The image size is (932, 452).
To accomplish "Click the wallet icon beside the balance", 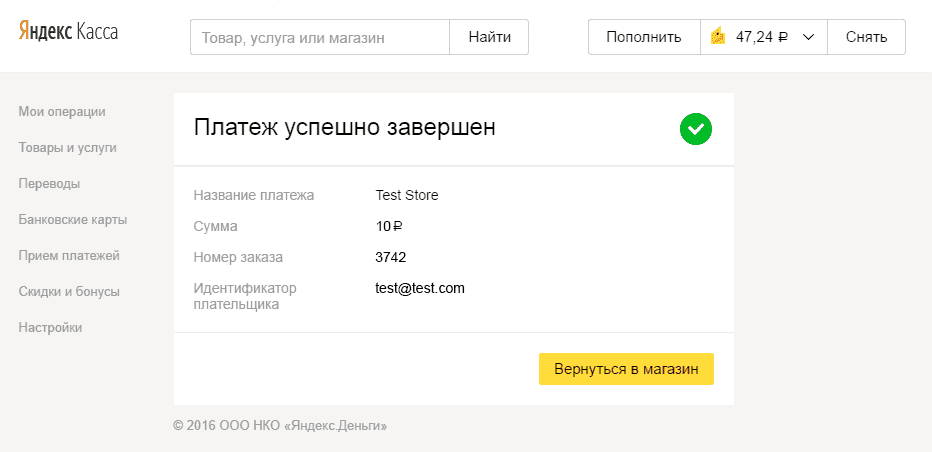I will click(717, 37).
